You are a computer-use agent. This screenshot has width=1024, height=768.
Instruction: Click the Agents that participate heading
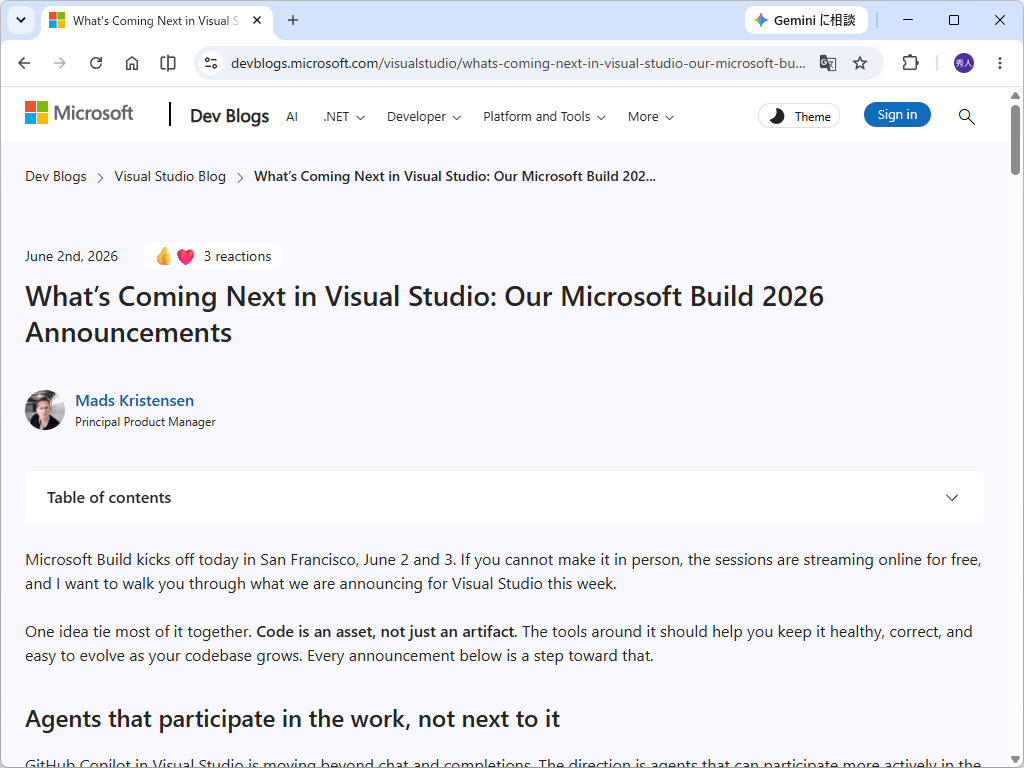[293, 719]
